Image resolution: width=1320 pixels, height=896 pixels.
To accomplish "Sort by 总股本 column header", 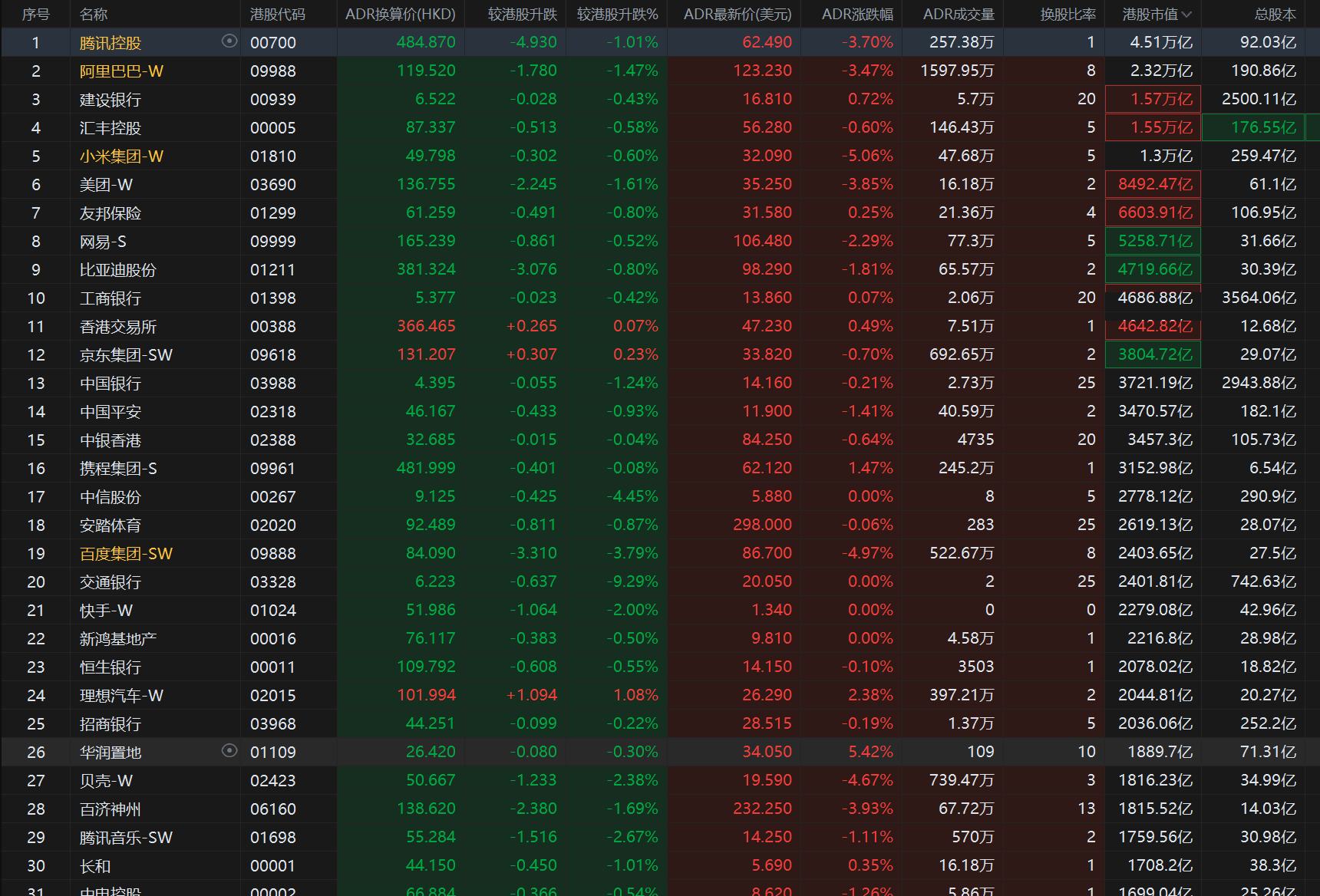I will point(1275,14).
